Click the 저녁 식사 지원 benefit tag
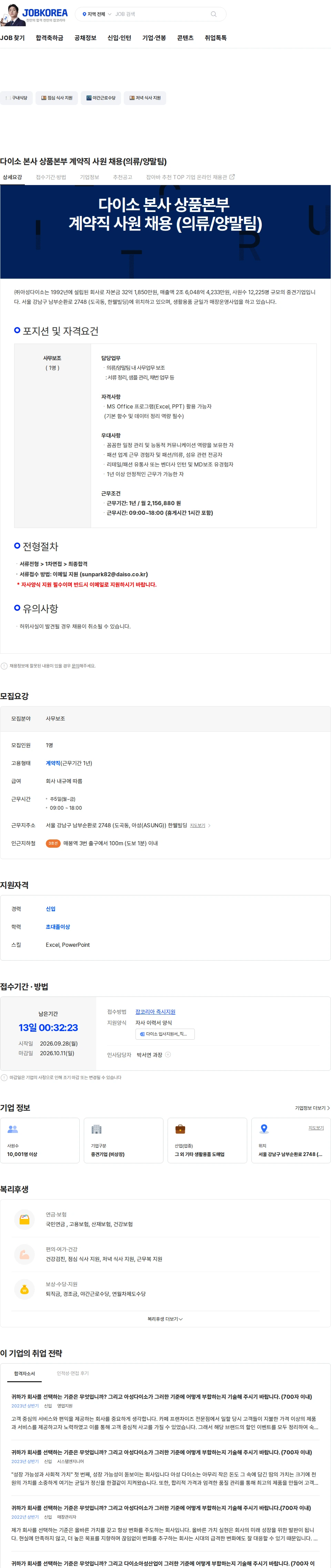Image resolution: width=331 pixels, height=1568 pixels. [145, 98]
